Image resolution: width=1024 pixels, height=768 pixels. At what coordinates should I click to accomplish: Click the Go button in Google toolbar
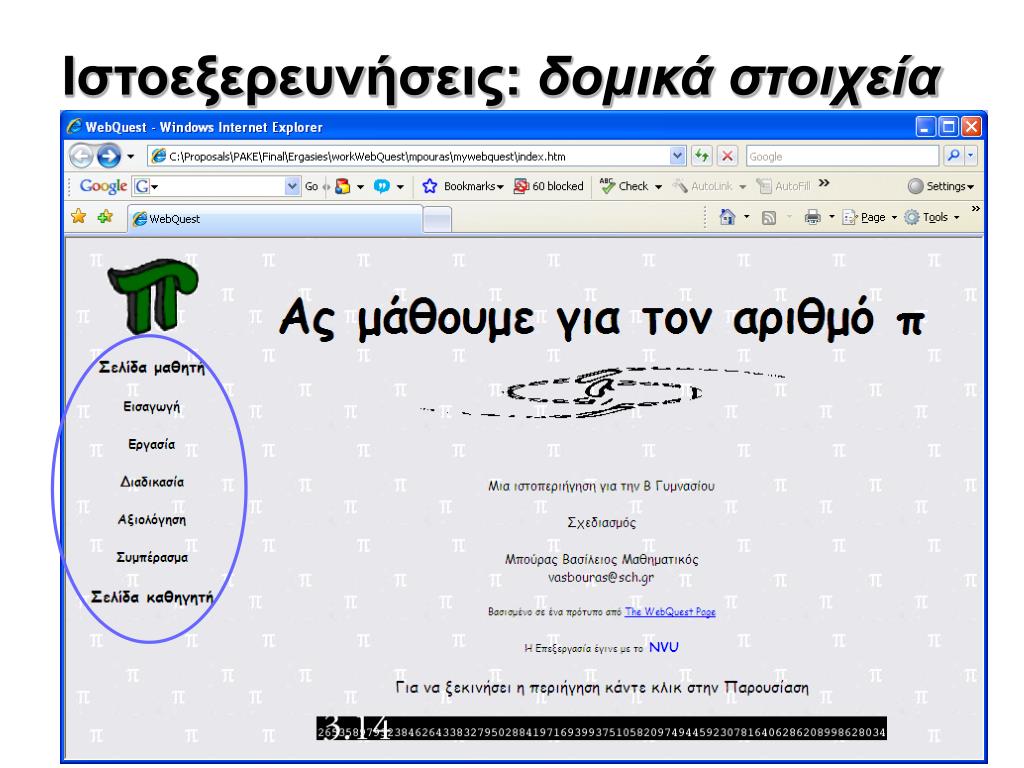tap(312, 187)
